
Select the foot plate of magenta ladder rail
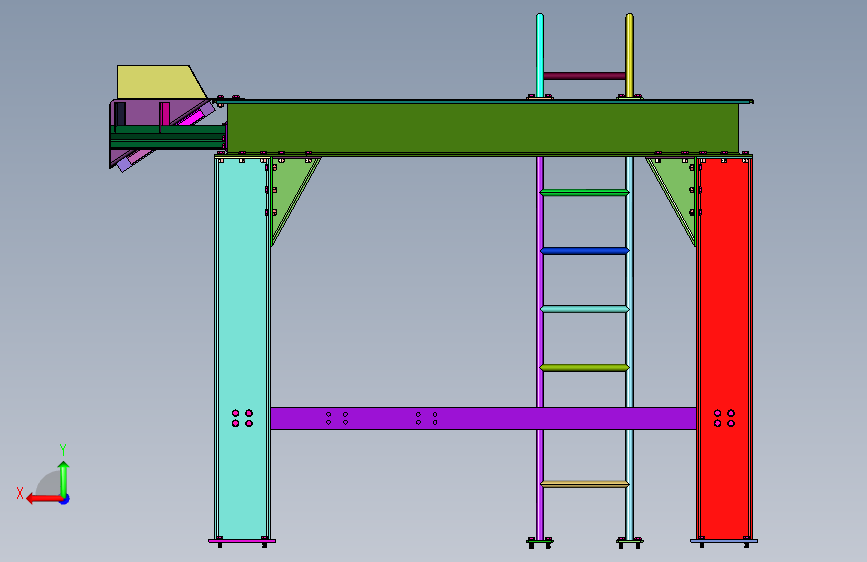(540, 542)
